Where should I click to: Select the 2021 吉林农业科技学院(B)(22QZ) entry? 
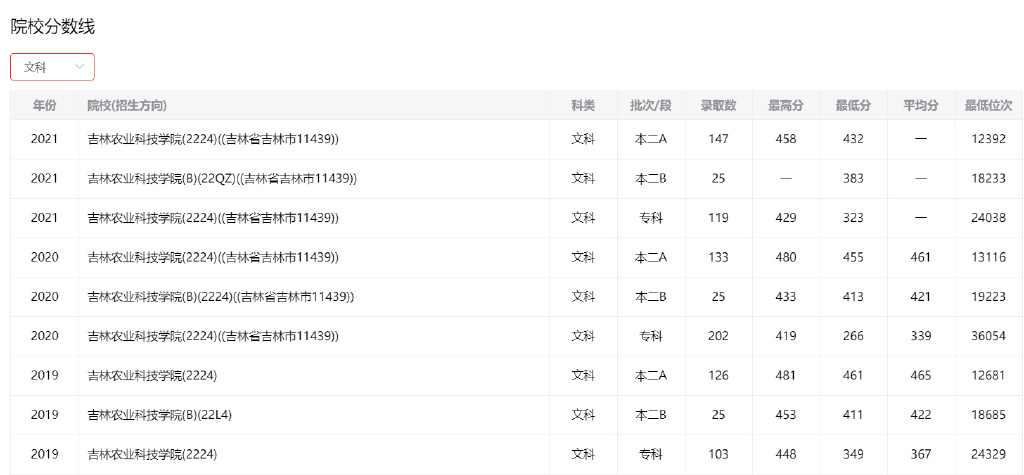[222, 178]
